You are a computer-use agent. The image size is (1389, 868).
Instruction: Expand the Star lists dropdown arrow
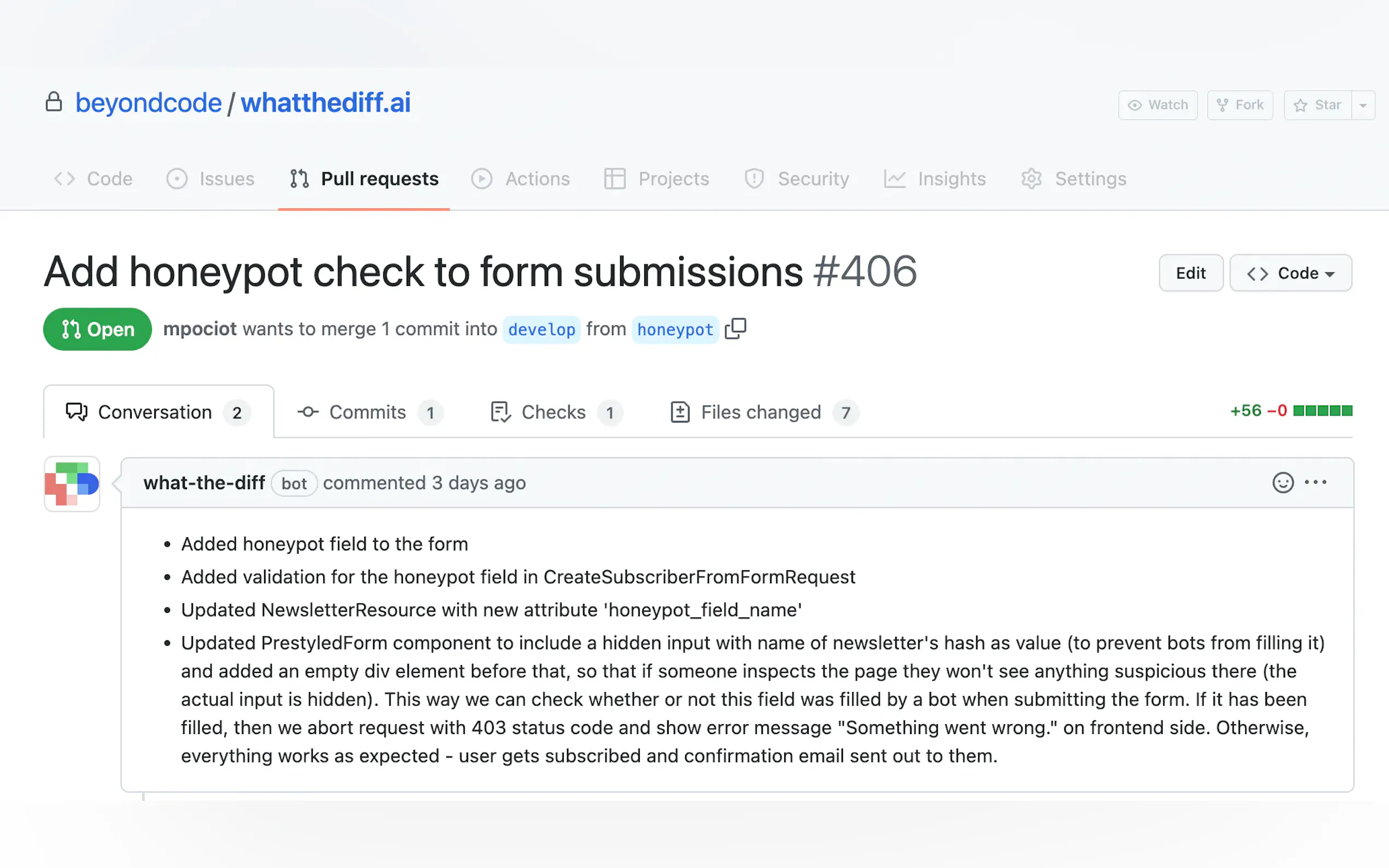tap(1363, 105)
